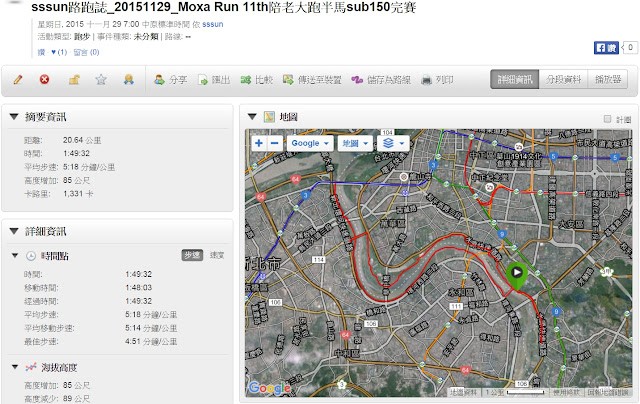Screen dimensions: 640x404
Task: Zoom out the map with minus button
Action: pyautogui.click(x=275, y=143)
